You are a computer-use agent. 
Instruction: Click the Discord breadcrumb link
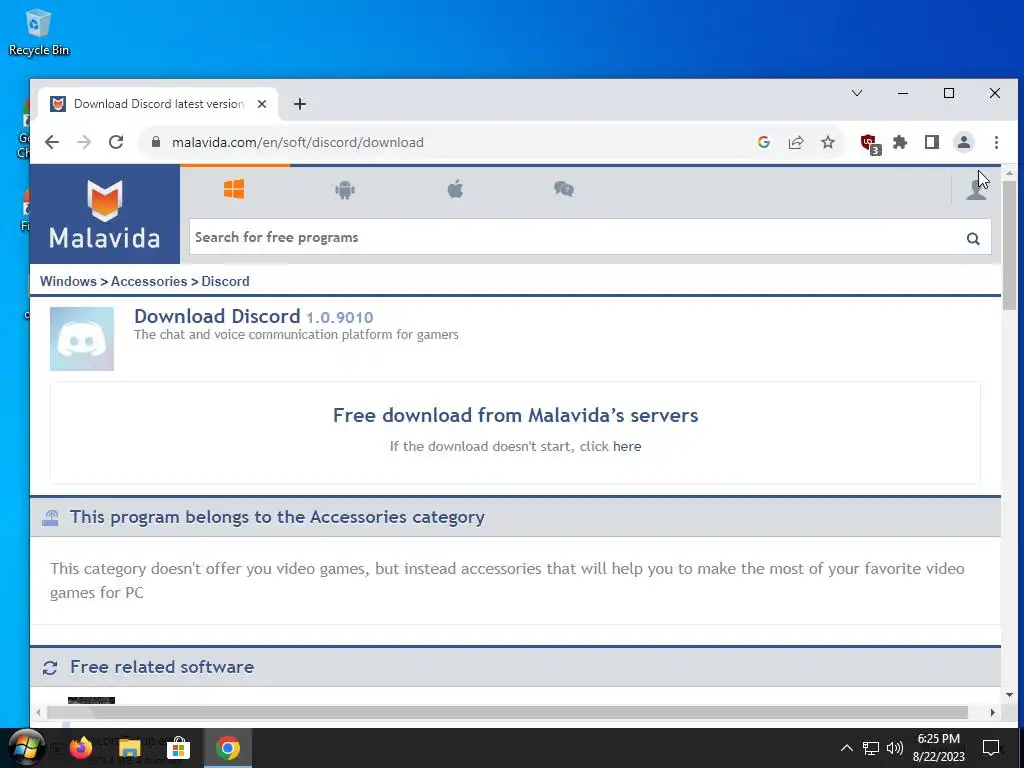pyautogui.click(x=225, y=281)
